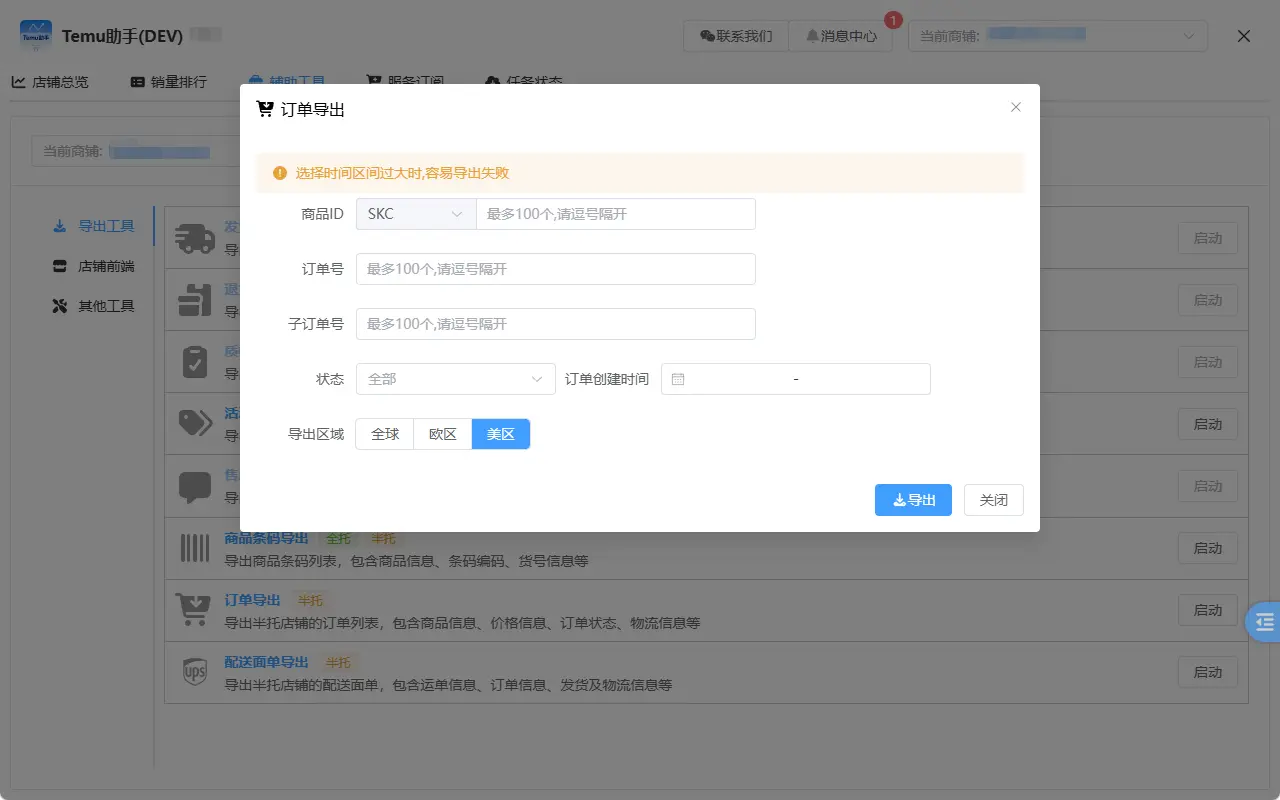Click the red notification badge showing 1
The height and width of the screenshot is (800, 1280).
click(x=893, y=20)
